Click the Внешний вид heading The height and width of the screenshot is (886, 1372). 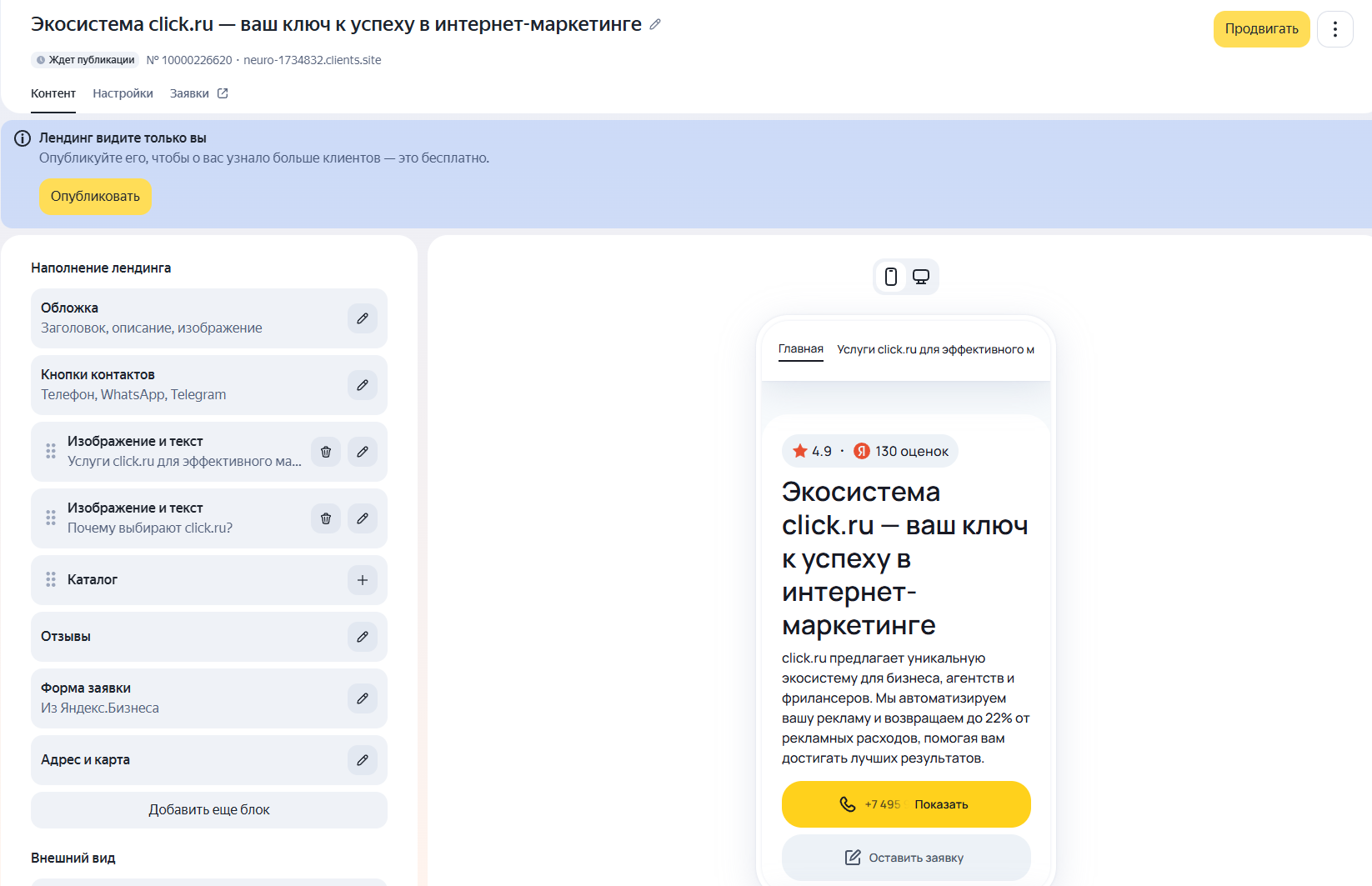73,858
